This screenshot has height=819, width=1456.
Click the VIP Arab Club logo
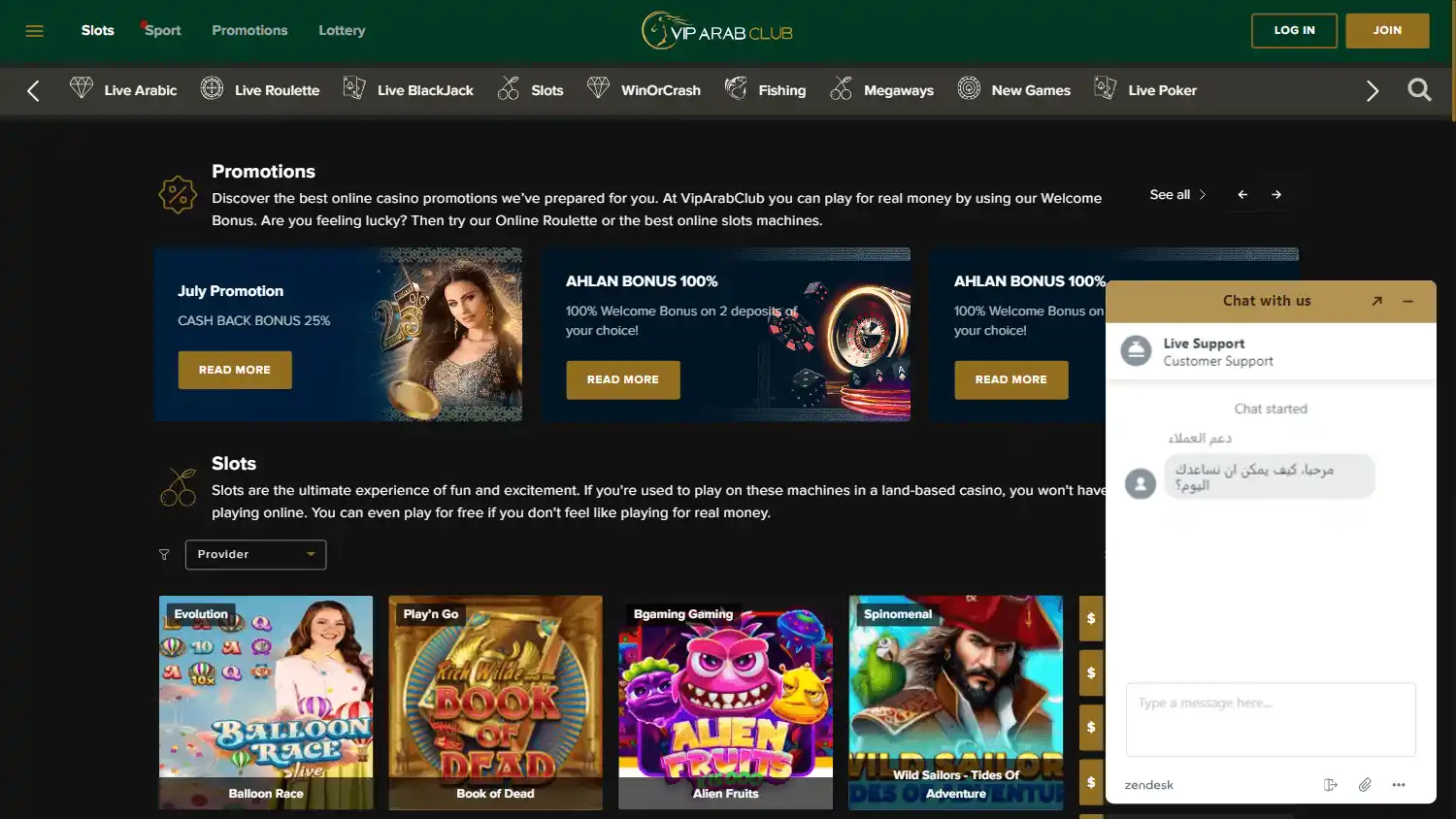[x=717, y=31]
